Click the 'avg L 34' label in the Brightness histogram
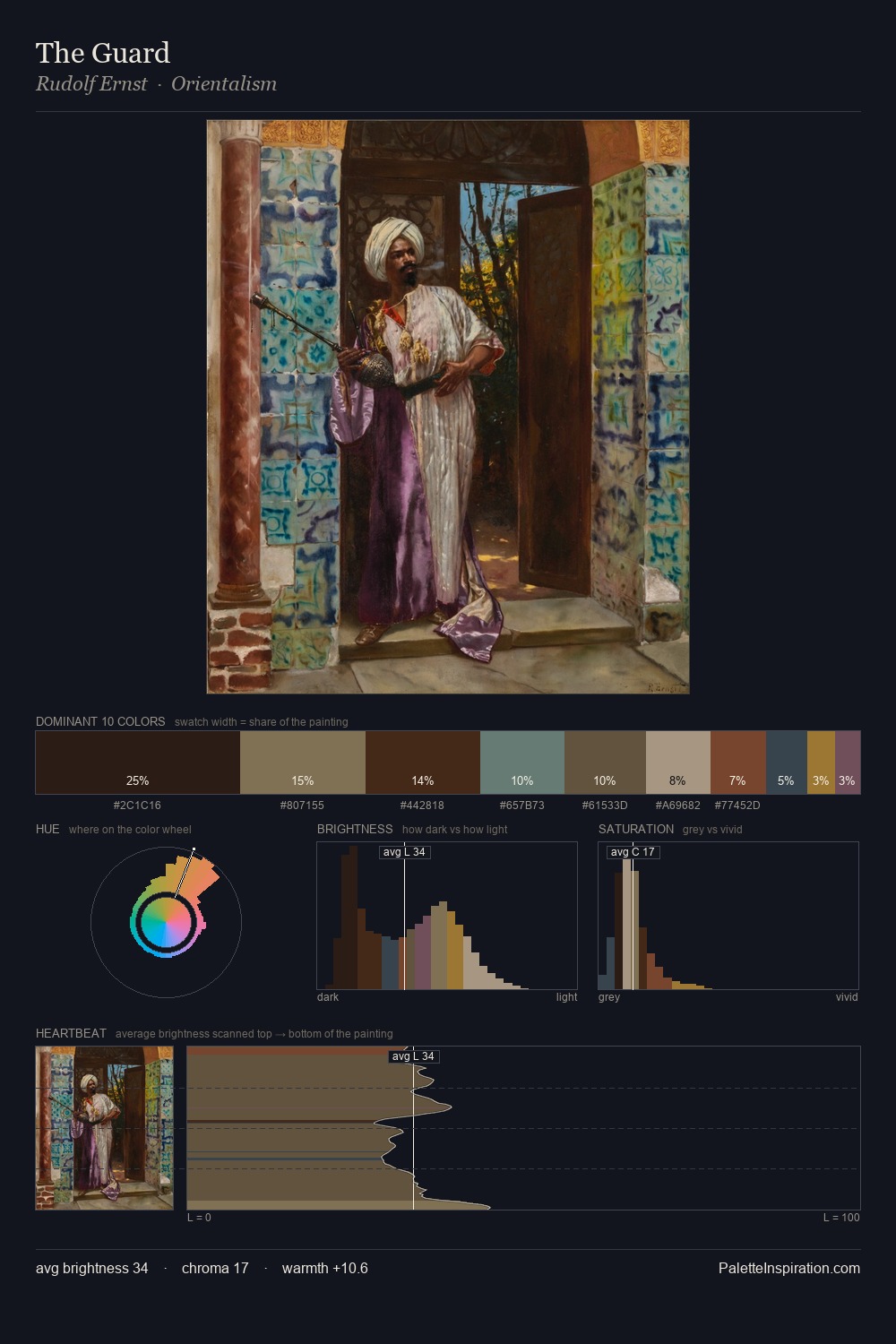Screen dimensions: 896x1344 pos(405,852)
